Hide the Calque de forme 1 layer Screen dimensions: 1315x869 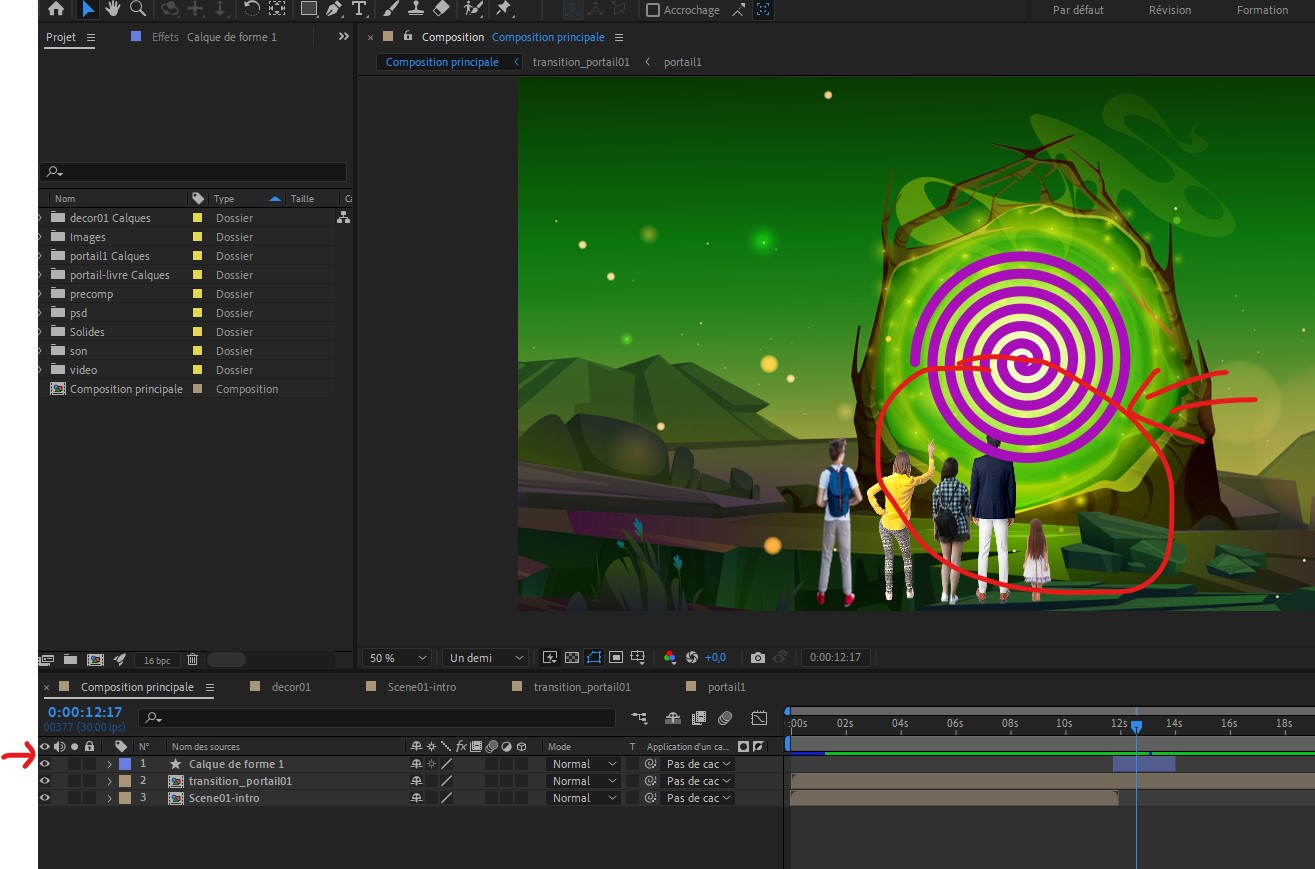click(x=45, y=764)
